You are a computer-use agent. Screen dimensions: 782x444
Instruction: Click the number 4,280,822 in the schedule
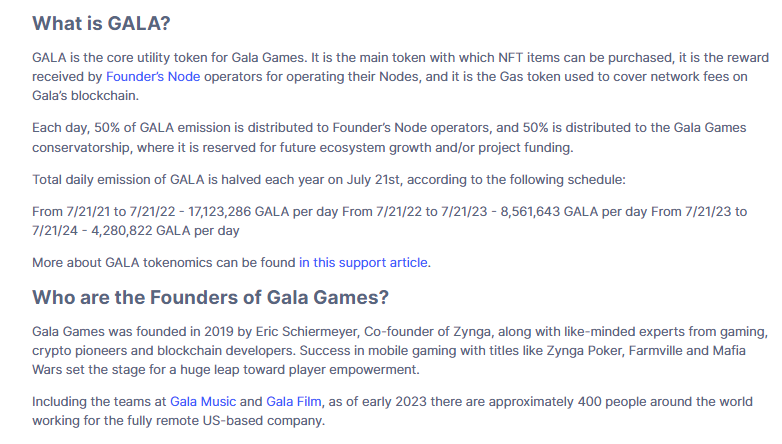[x=122, y=231]
